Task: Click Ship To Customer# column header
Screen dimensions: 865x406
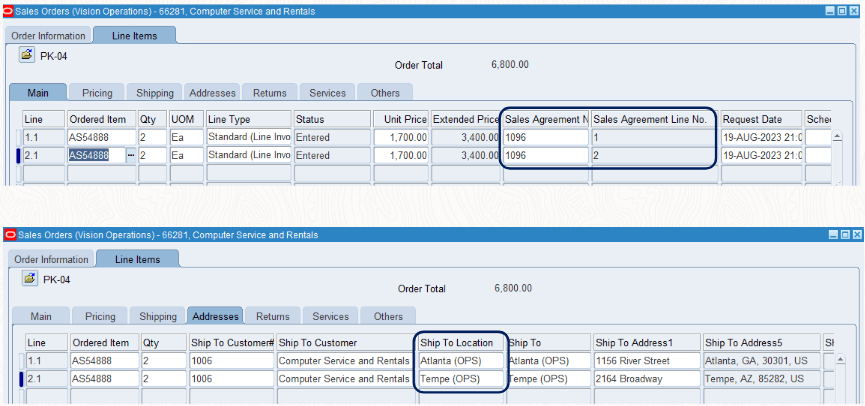Action: click(232, 343)
